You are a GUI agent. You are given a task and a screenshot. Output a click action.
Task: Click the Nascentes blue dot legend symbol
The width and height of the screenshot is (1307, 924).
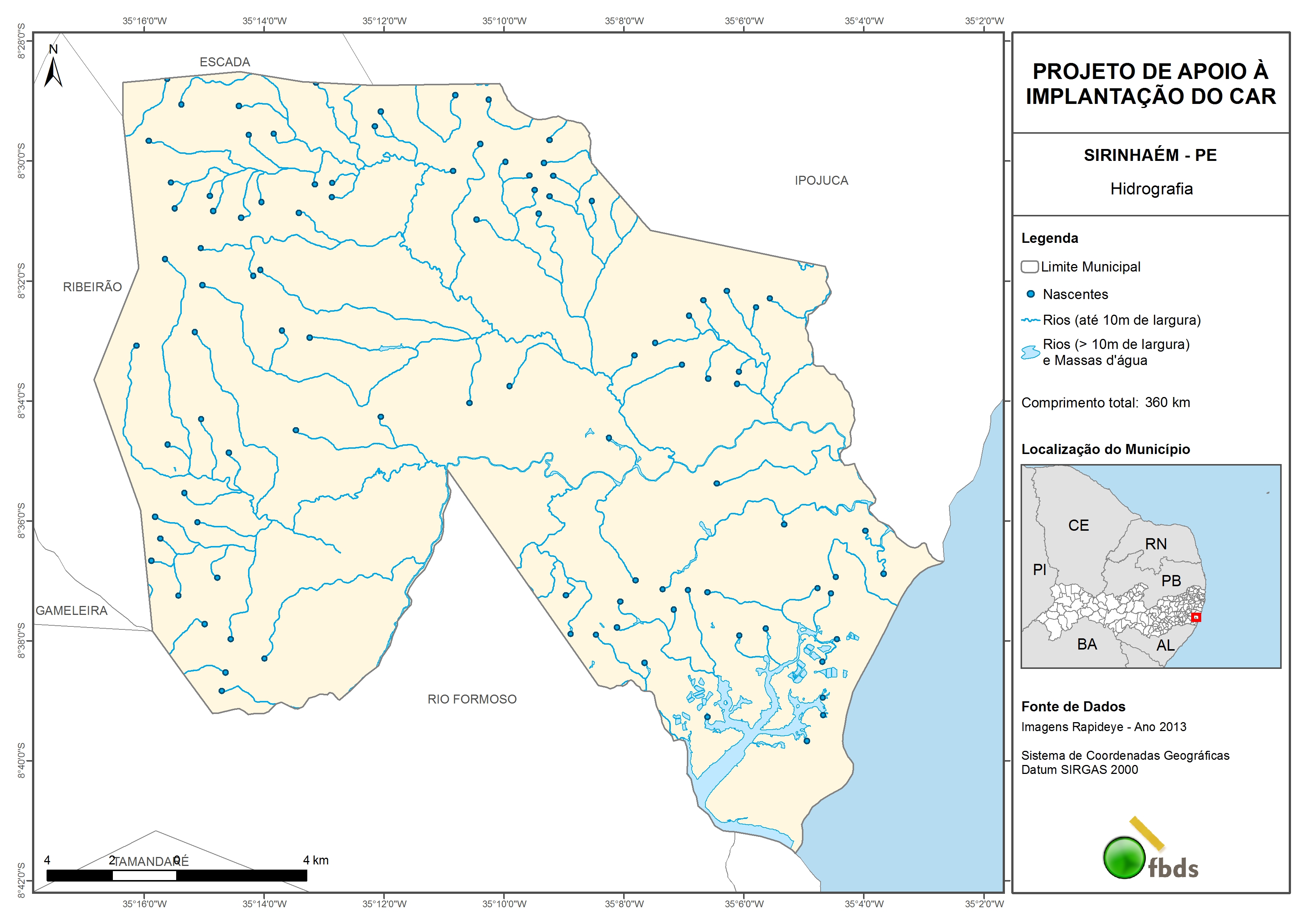coord(1030,294)
